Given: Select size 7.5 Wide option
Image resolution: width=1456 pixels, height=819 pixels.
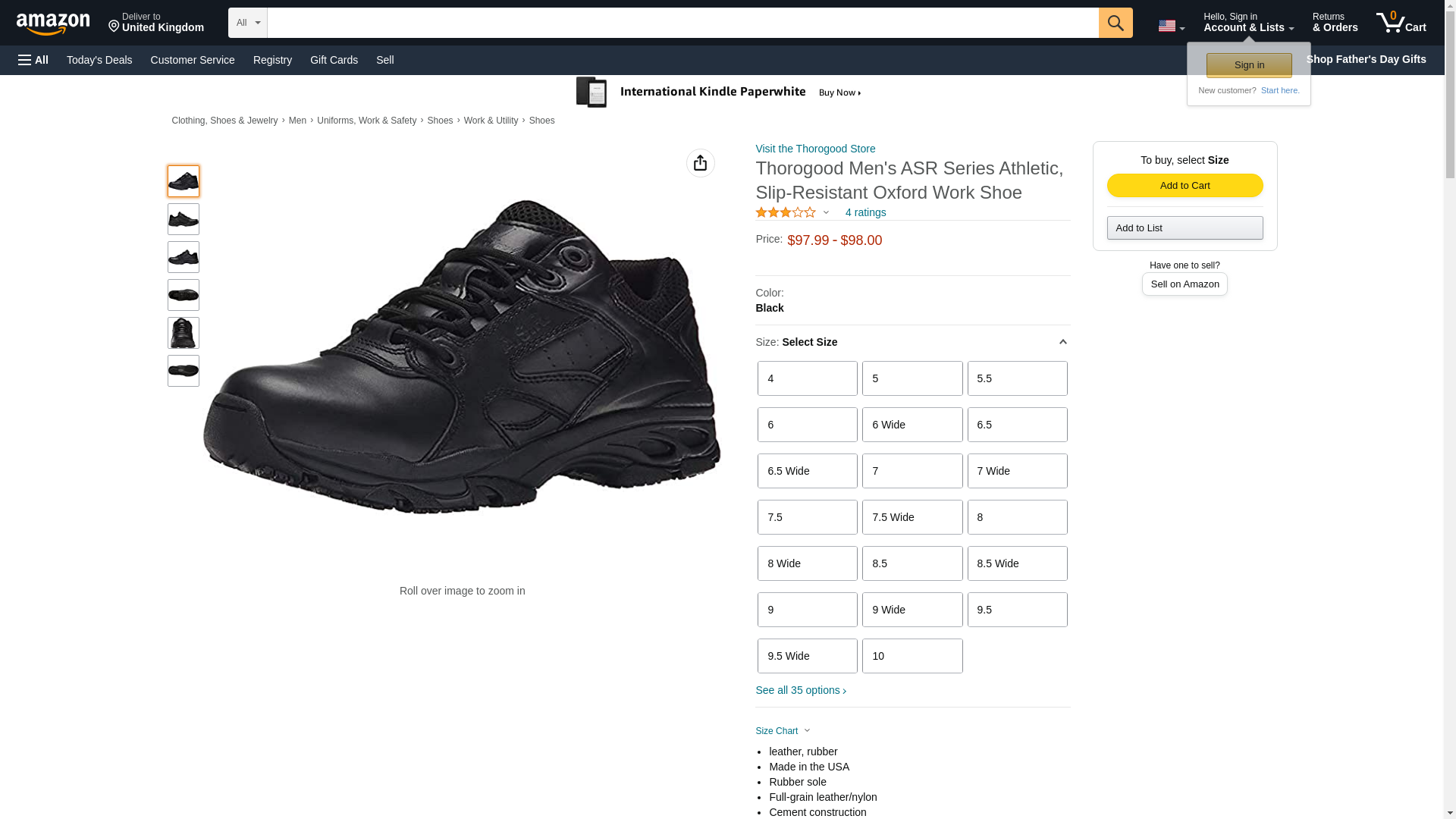Looking at the screenshot, I should point(912,517).
